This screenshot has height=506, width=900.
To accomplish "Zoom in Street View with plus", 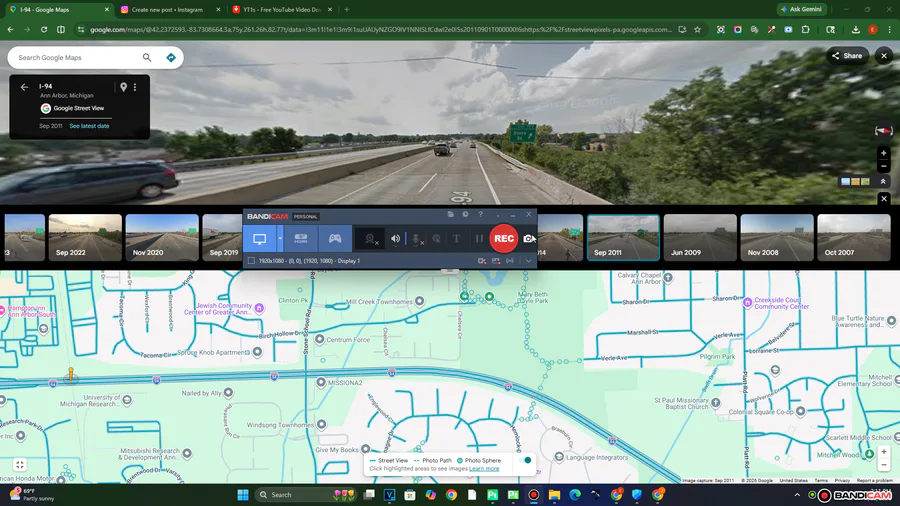I will pos(883,153).
